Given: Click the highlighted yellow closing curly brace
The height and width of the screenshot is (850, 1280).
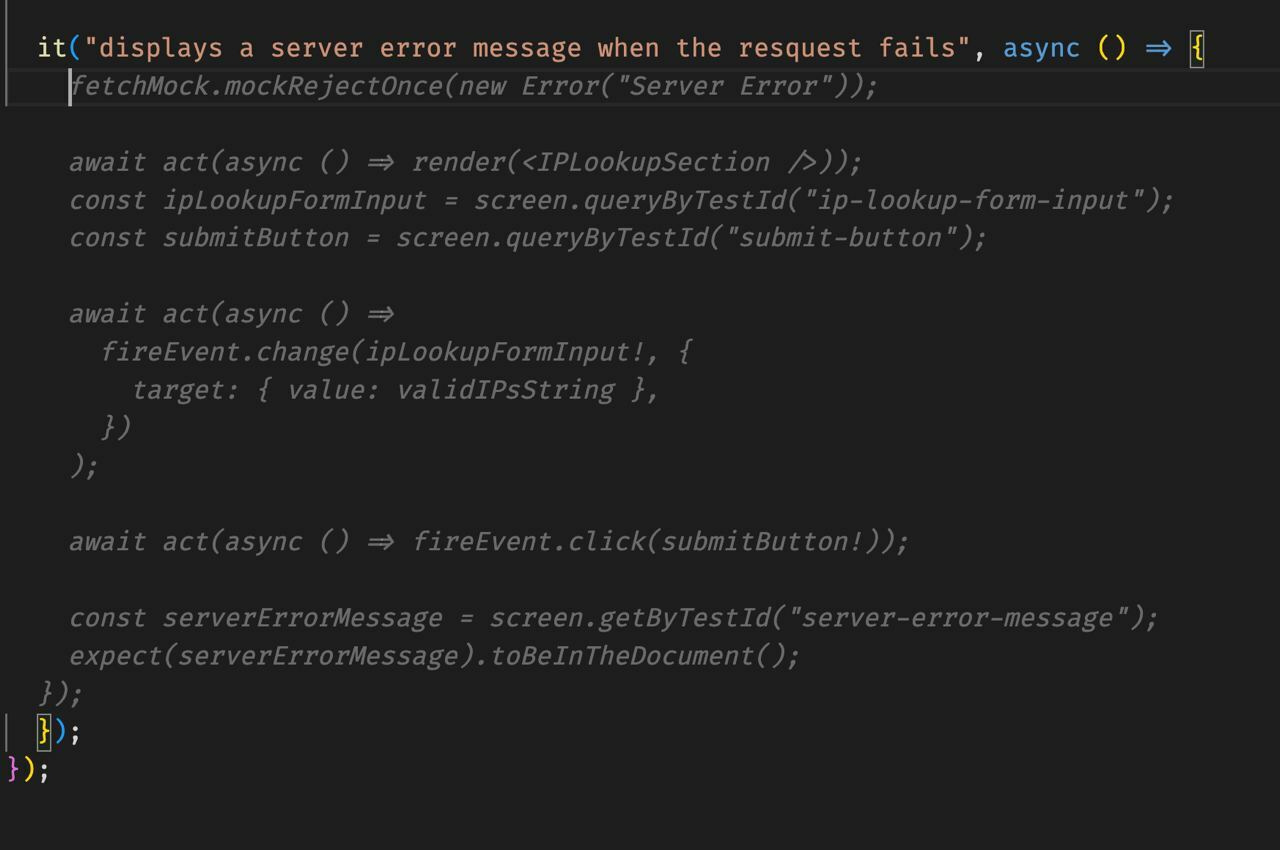Looking at the screenshot, I should 44,731.
